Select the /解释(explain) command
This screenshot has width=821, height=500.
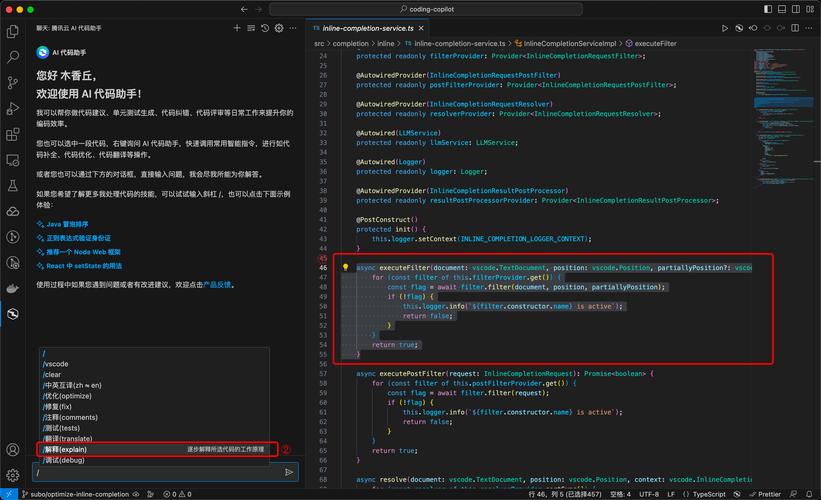(x=154, y=449)
